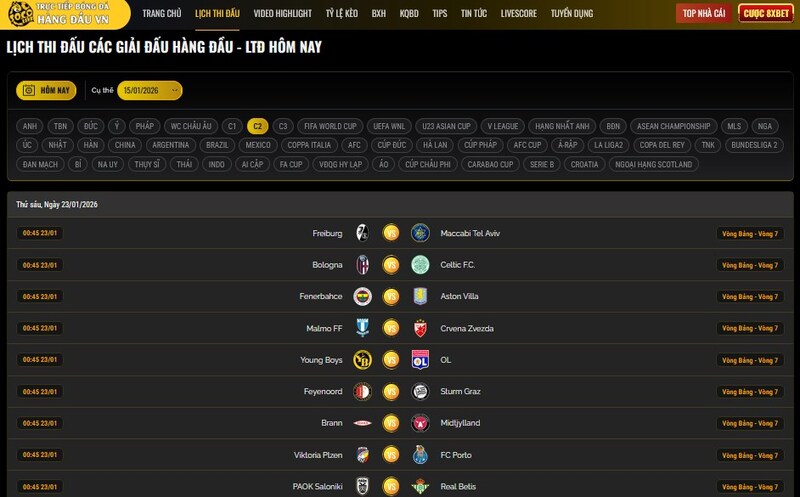This screenshot has width=800, height=497.
Task: Click the VS coin icon for Young Boys–OL
Action: pos(391,360)
